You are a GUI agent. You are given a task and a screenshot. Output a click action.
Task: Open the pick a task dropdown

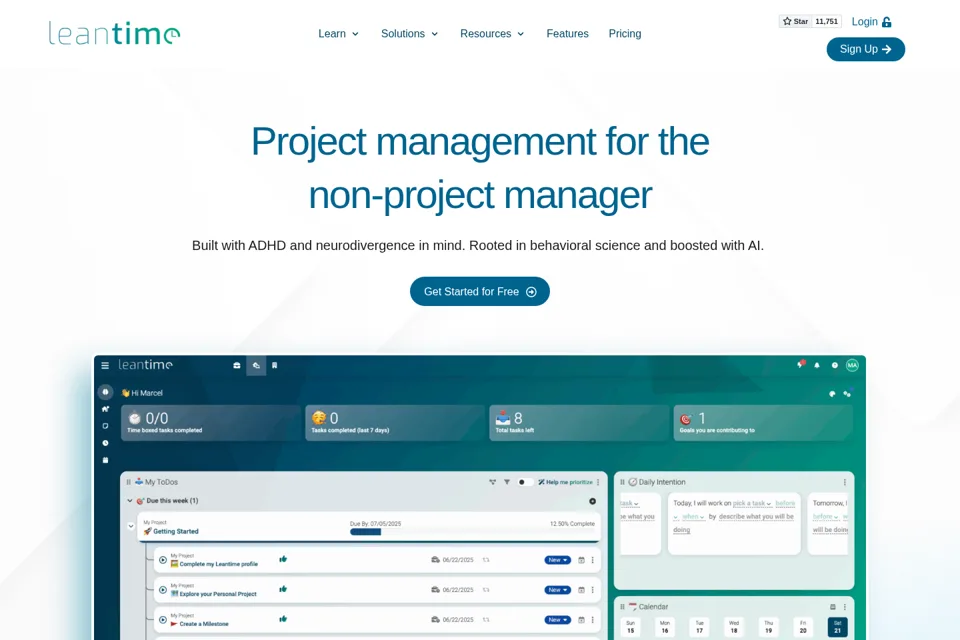click(x=752, y=503)
